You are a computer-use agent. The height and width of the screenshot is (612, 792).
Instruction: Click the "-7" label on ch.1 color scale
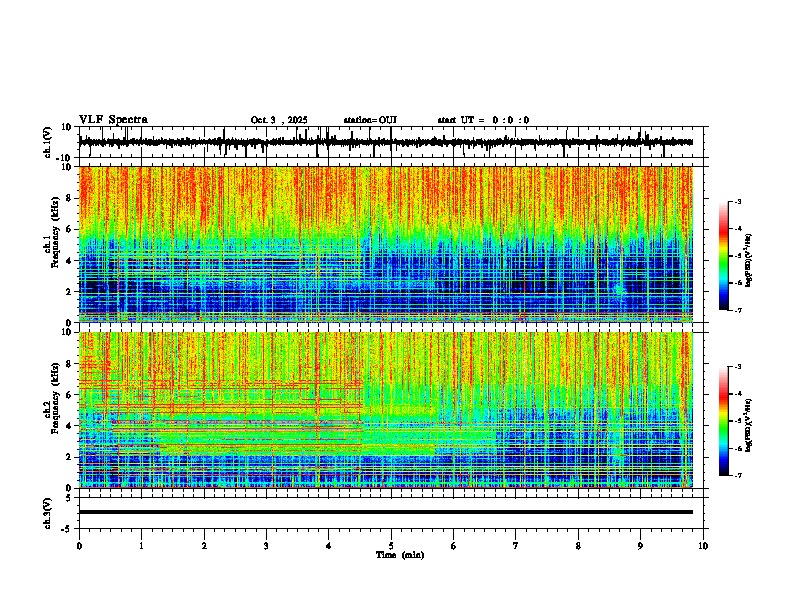pos(737,310)
